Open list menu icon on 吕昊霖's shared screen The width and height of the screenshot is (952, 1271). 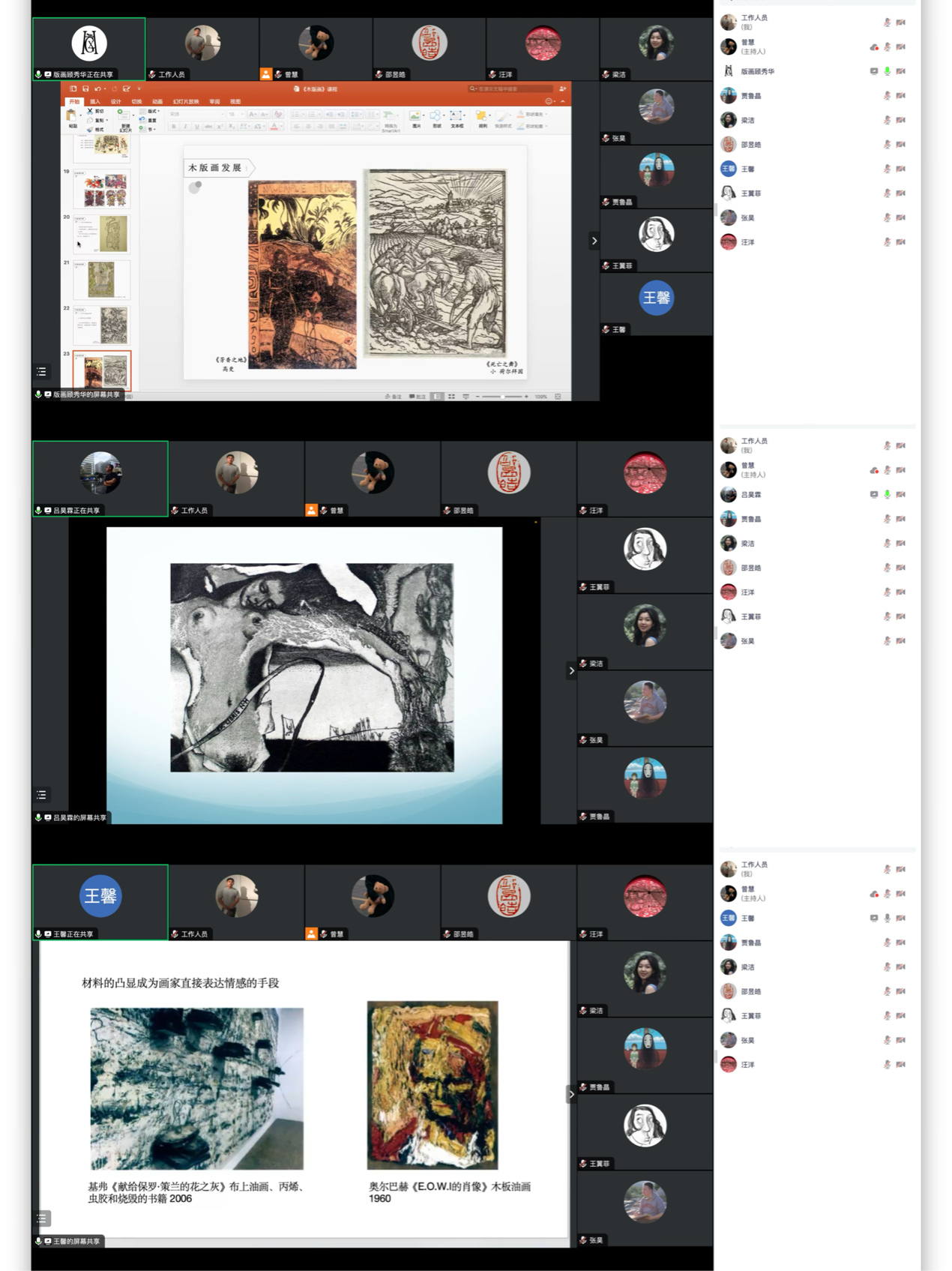[x=42, y=794]
